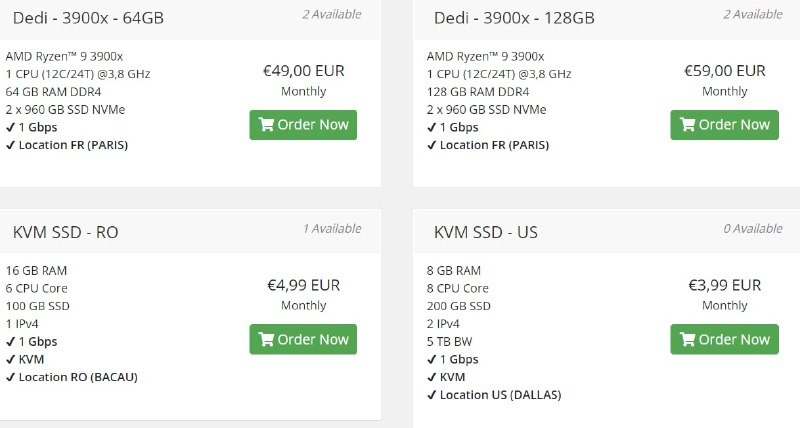This screenshot has height=428, width=800.
Task: Order the €3,99 EUR KVM SSD - US plan
Action: pos(724,339)
